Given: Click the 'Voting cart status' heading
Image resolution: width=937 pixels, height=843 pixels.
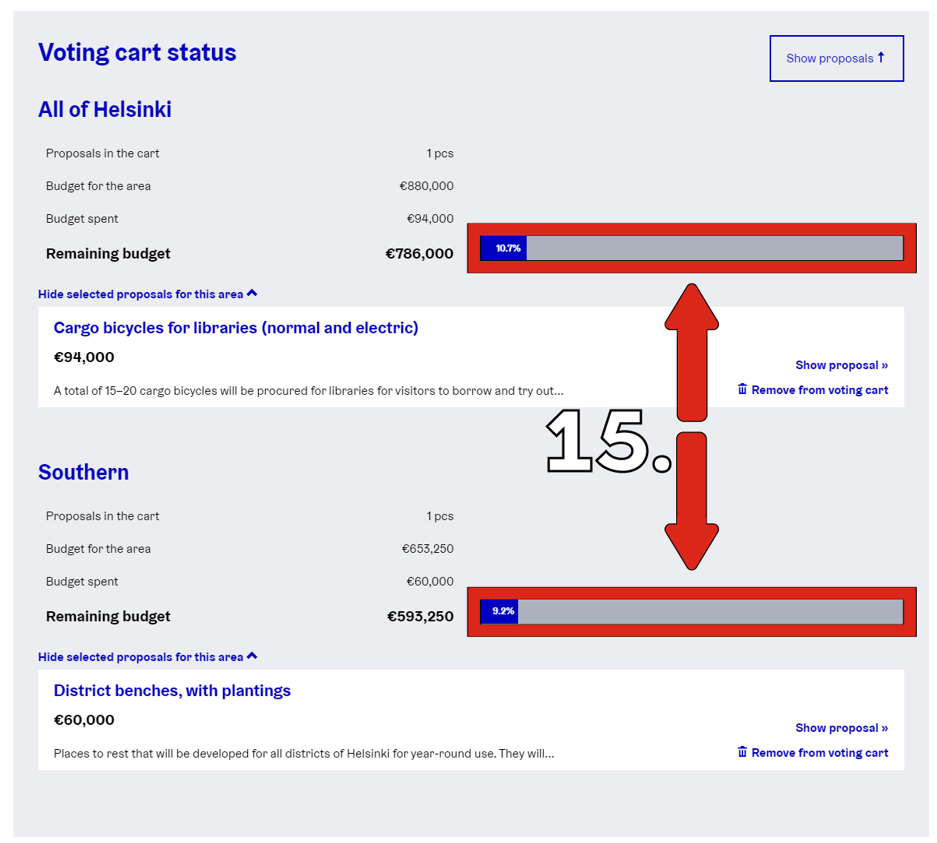Looking at the screenshot, I should (x=137, y=53).
